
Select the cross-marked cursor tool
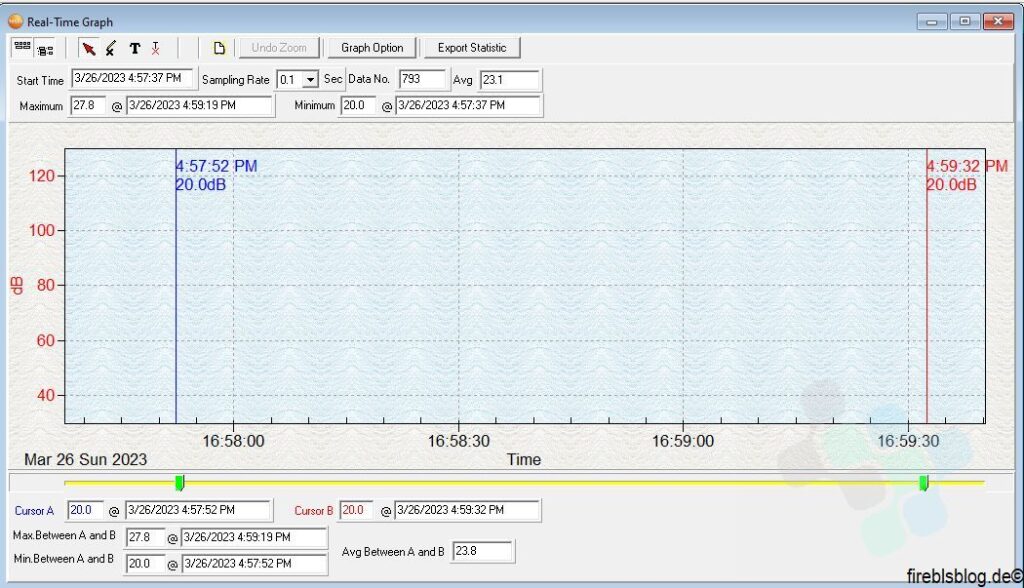(x=111, y=48)
